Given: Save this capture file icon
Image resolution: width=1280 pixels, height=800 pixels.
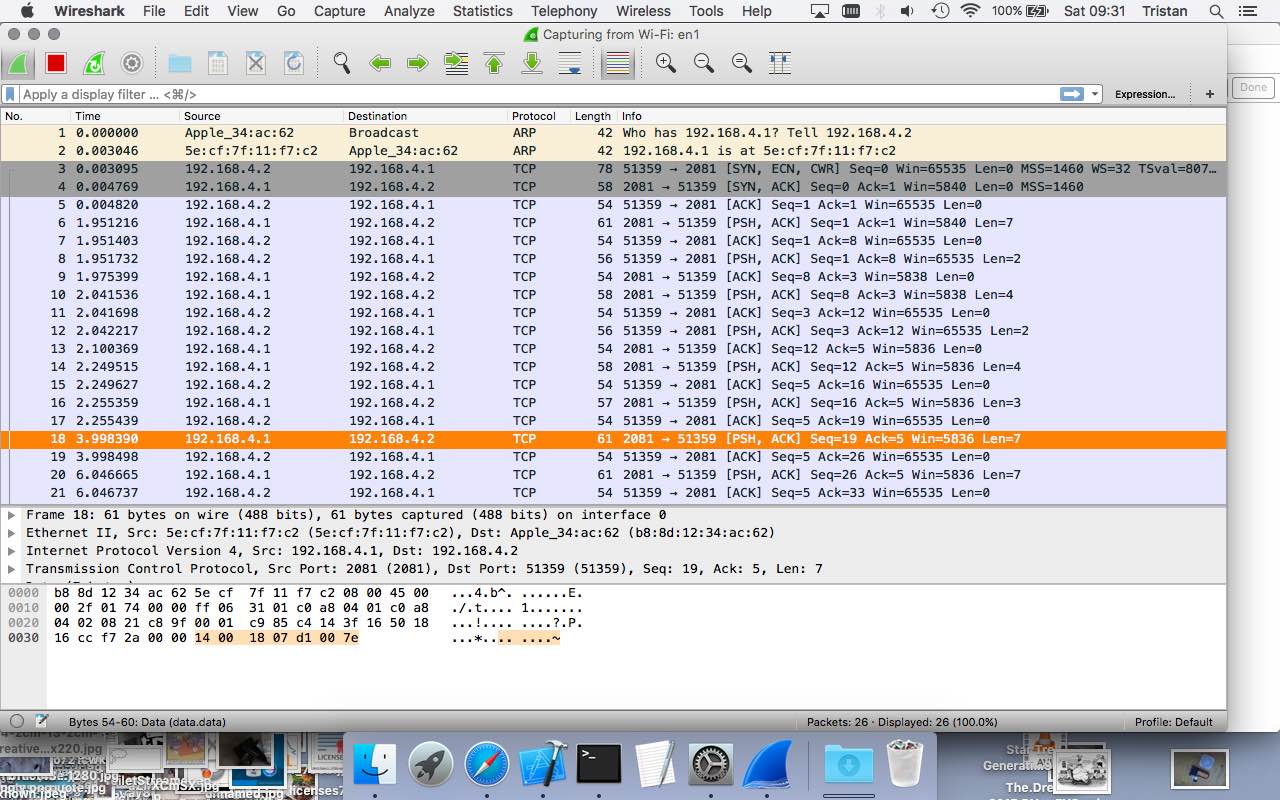Looking at the screenshot, I should pos(218,64).
